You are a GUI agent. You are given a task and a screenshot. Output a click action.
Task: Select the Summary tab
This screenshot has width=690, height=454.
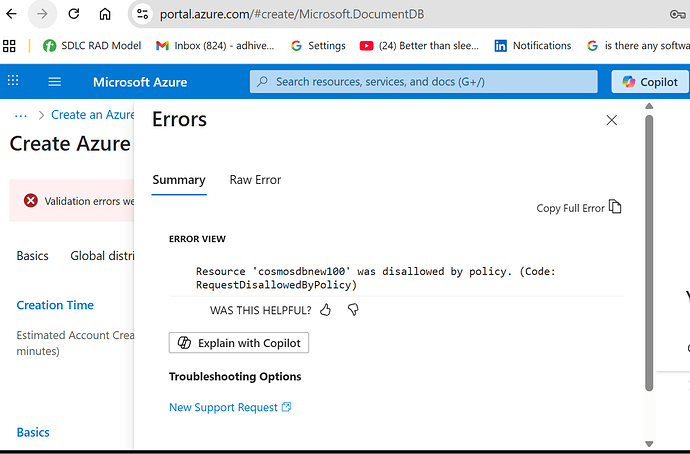click(179, 180)
